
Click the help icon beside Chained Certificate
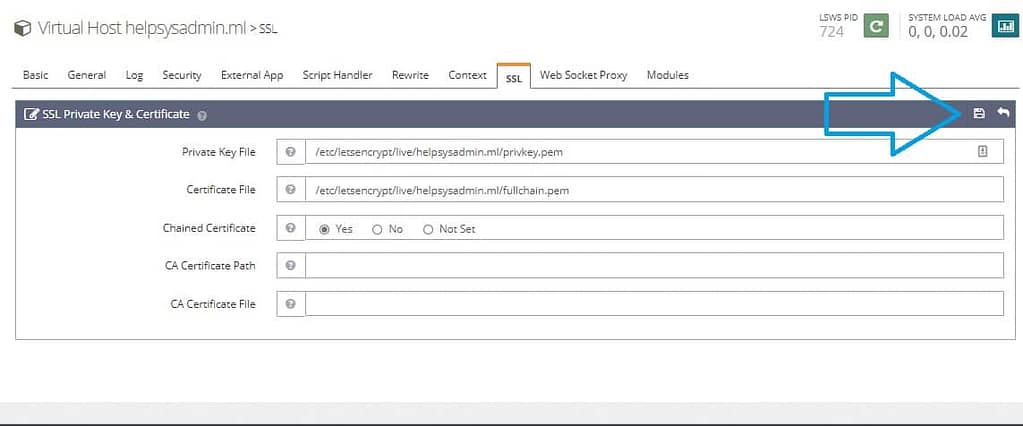coord(291,228)
